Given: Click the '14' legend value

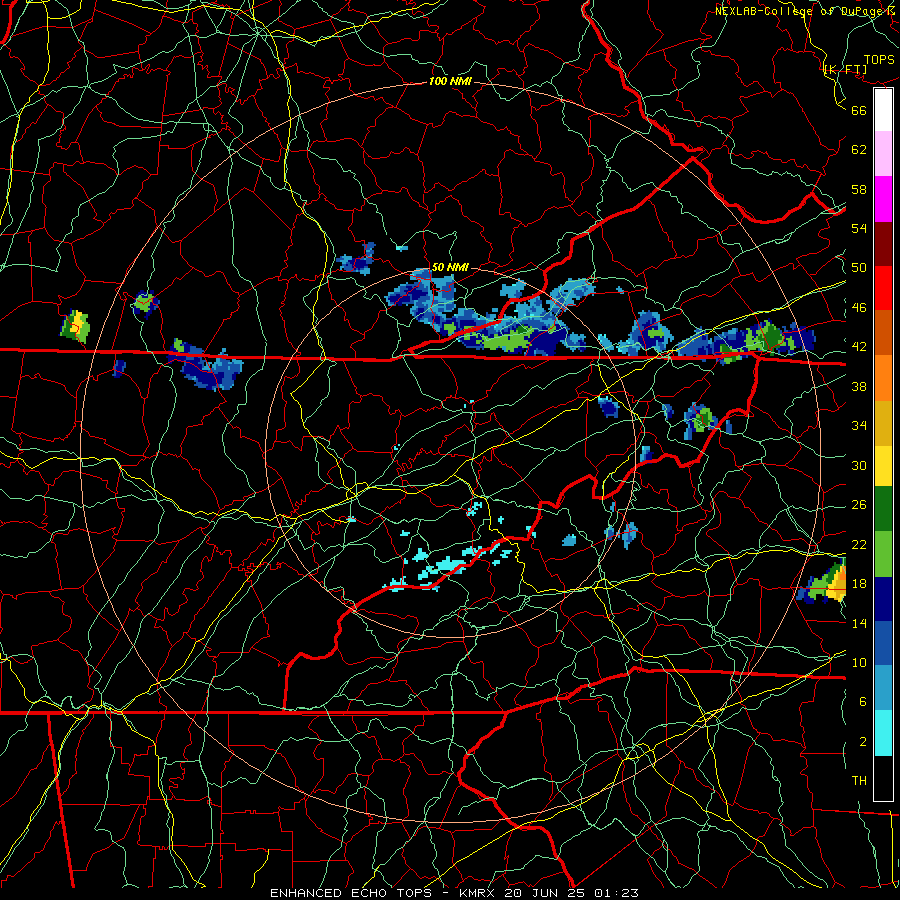Looking at the screenshot, I should [x=859, y=623].
